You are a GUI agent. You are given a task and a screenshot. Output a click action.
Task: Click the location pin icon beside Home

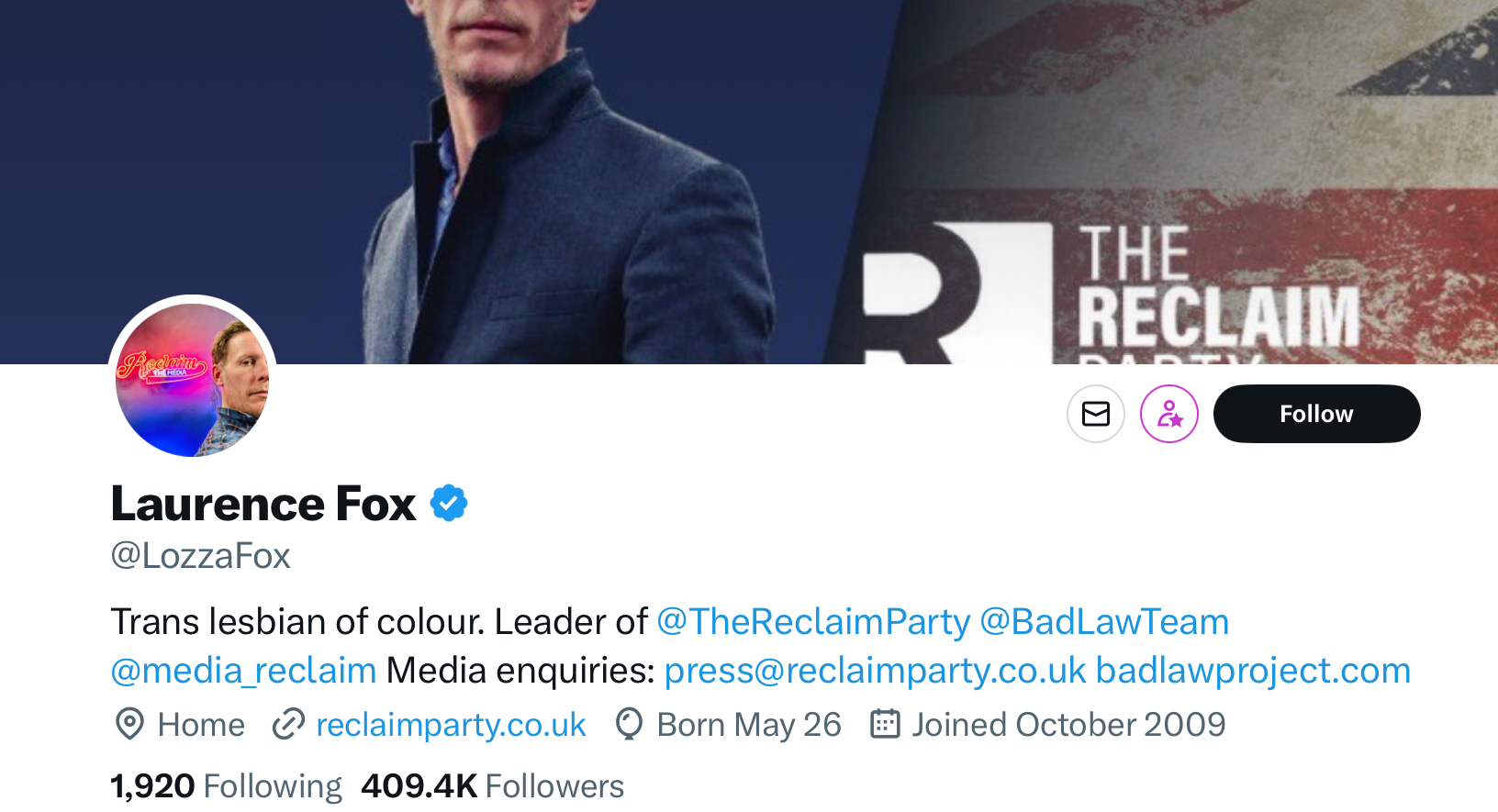[129, 724]
